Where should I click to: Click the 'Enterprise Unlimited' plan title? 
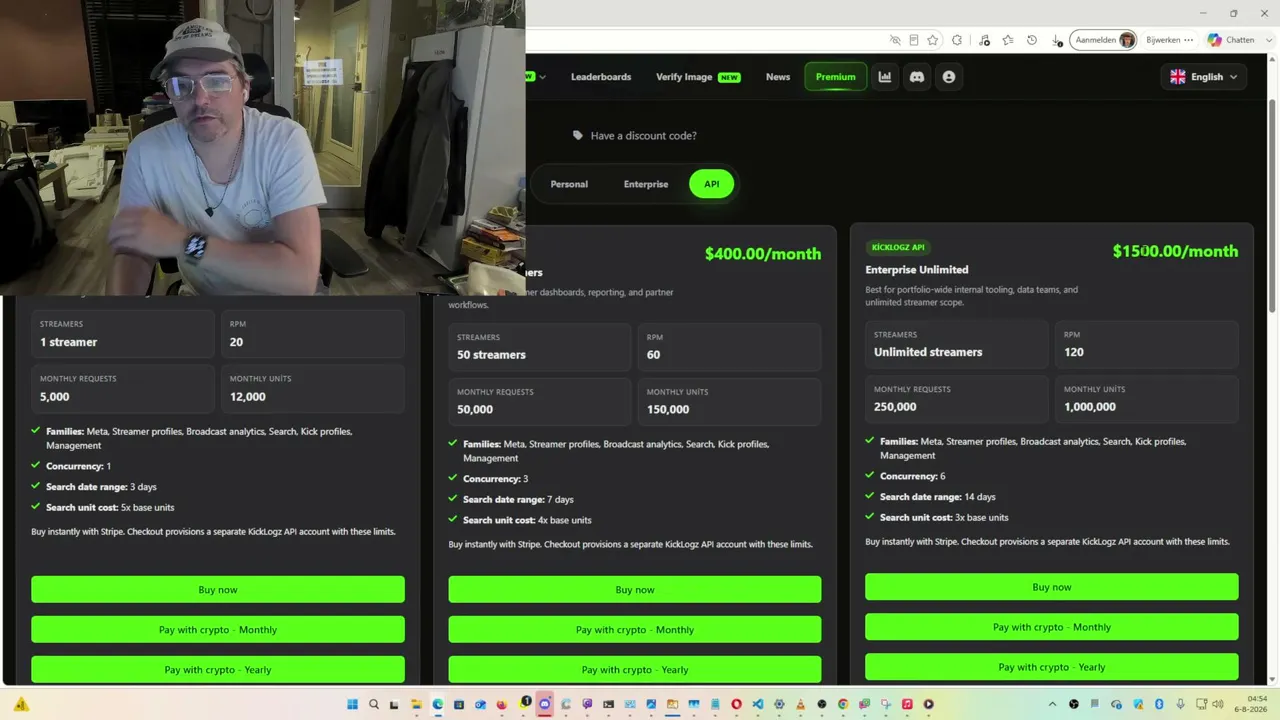[917, 270]
